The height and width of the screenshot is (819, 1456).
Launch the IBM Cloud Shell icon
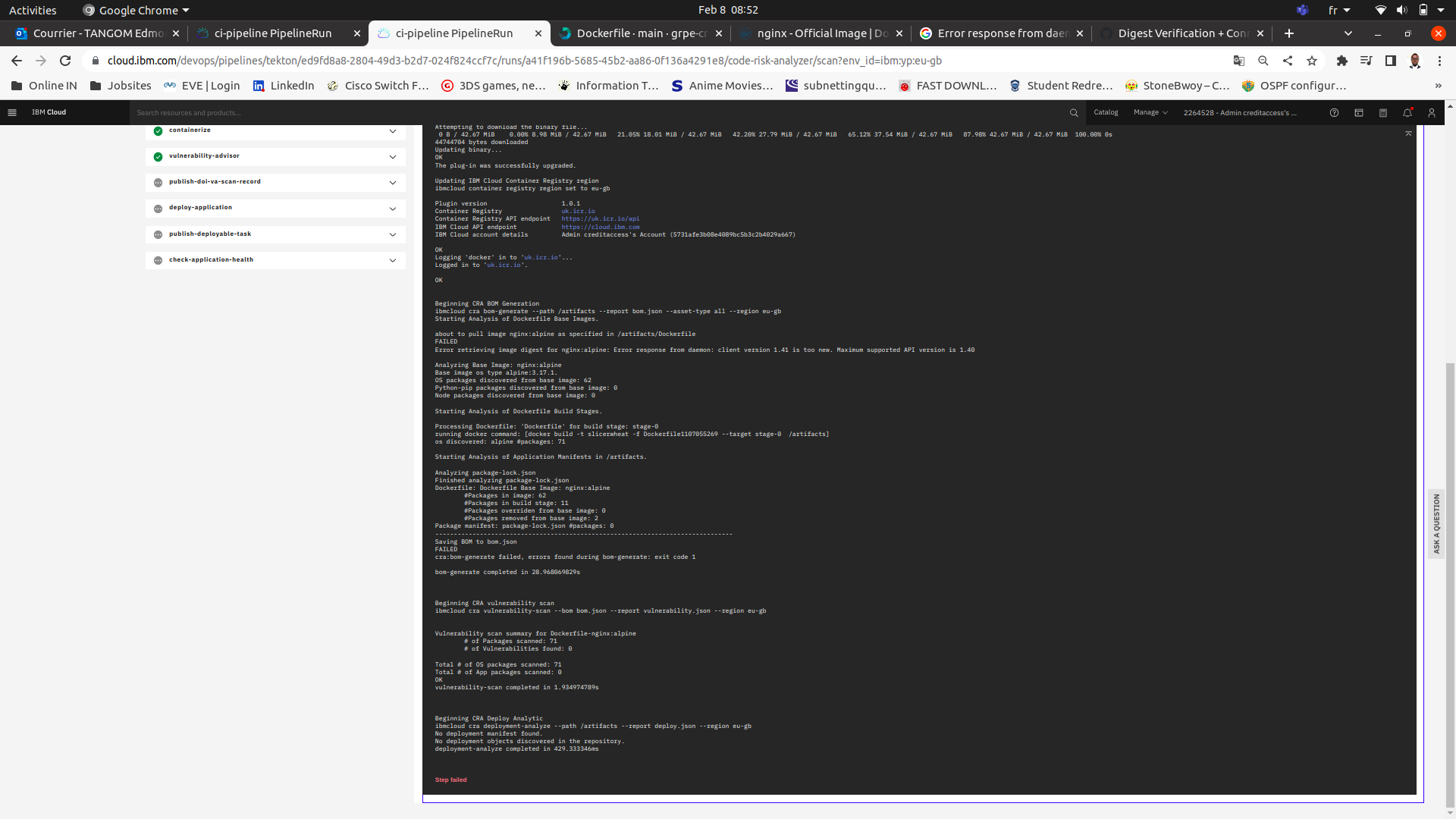[x=1359, y=112]
